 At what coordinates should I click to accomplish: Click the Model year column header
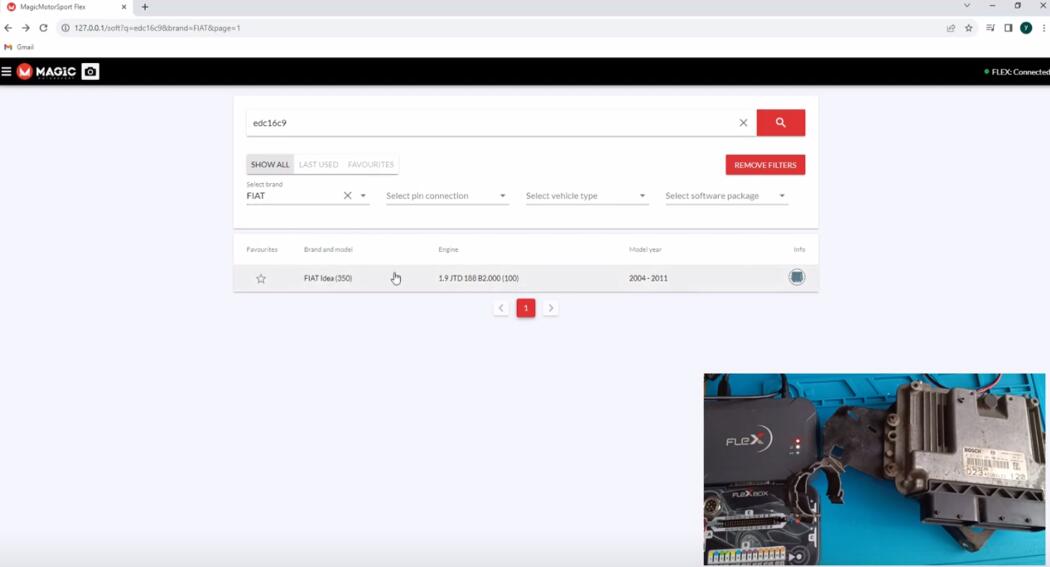point(645,250)
